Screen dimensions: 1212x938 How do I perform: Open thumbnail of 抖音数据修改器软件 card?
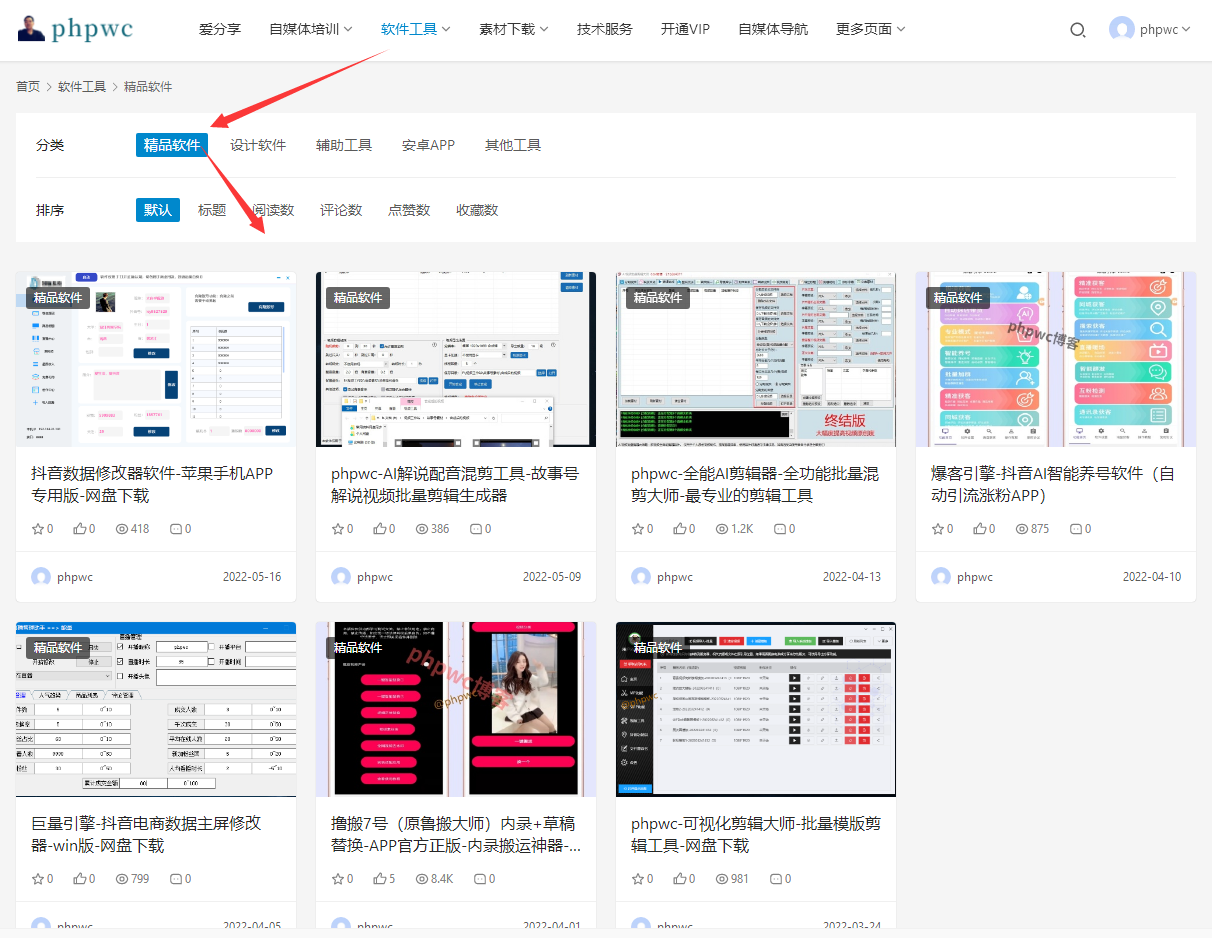(156, 359)
